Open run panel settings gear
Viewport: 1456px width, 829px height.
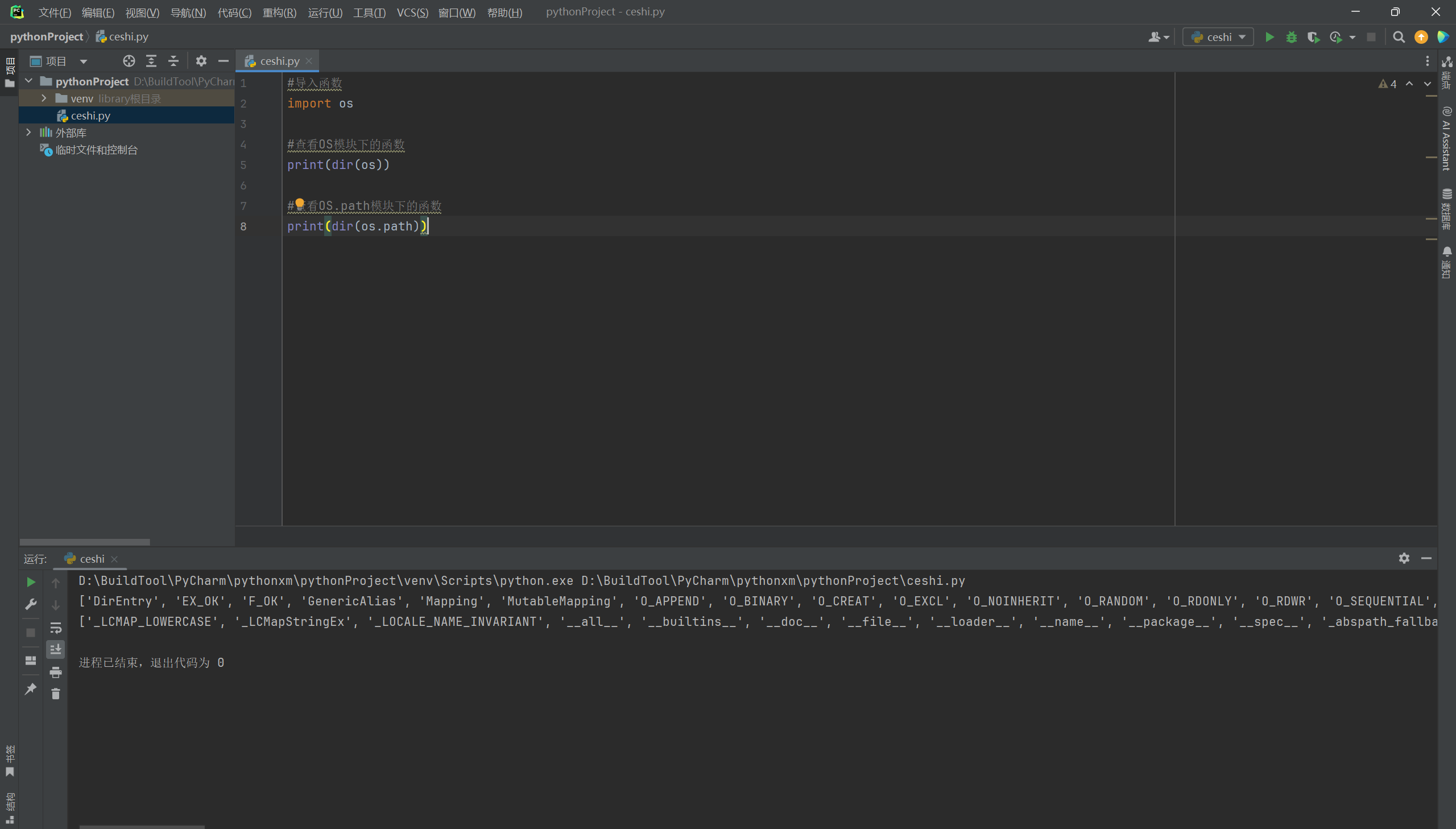[x=1404, y=558]
